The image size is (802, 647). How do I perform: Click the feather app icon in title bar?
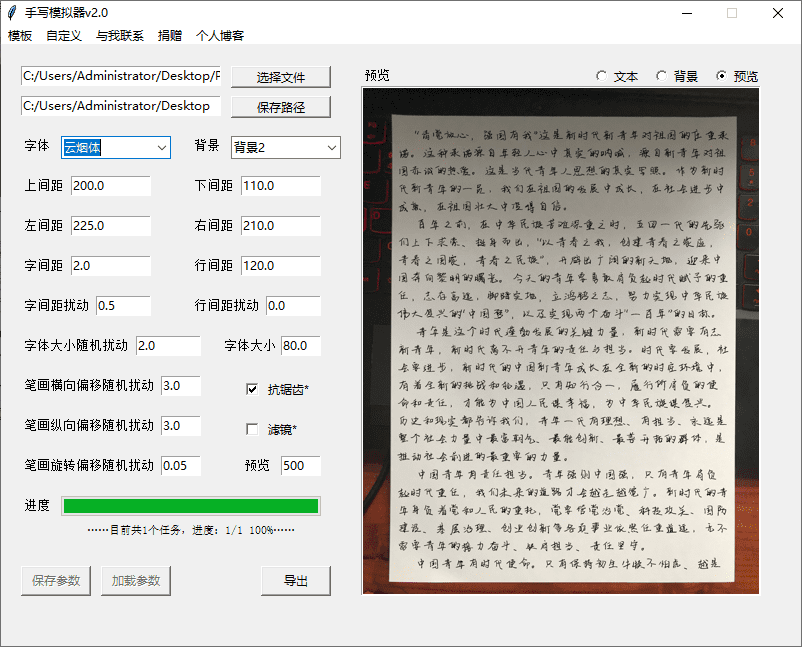(x=12, y=13)
